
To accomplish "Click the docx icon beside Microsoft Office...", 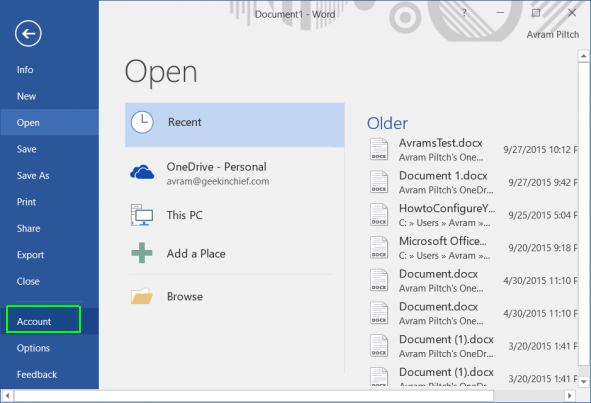I will click(379, 248).
